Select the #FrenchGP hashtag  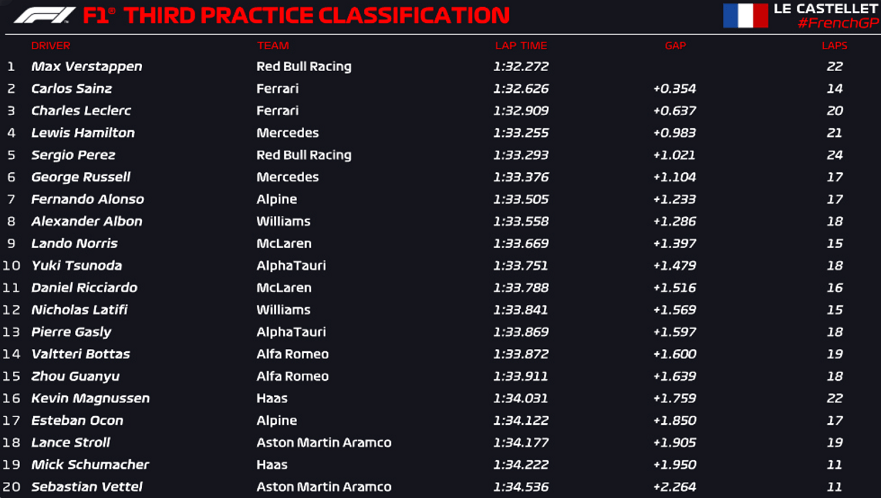[838, 23]
